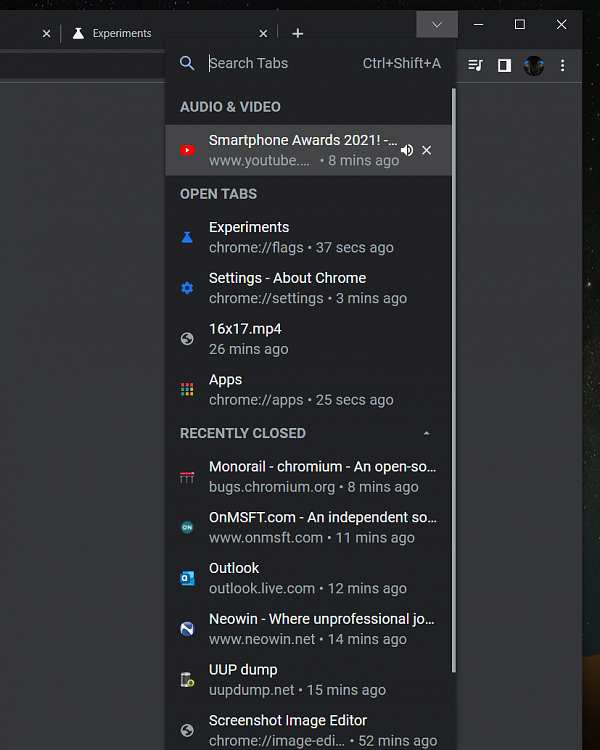Click the globe icon beside 16x17.mp4
Image resolution: width=600 pixels, height=750 pixels.
pos(187,339)
